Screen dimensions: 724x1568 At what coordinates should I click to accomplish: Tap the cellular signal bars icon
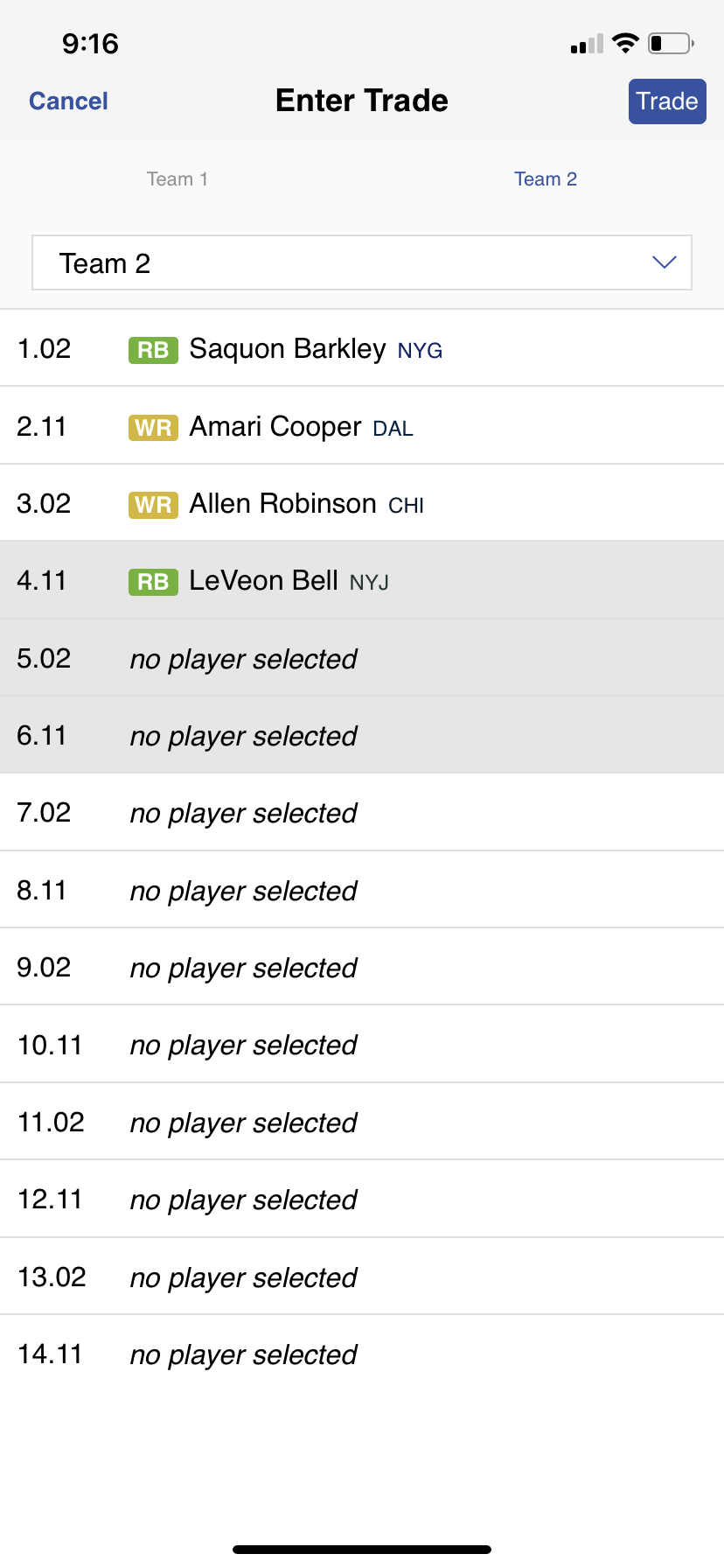[x=587, y=44]
